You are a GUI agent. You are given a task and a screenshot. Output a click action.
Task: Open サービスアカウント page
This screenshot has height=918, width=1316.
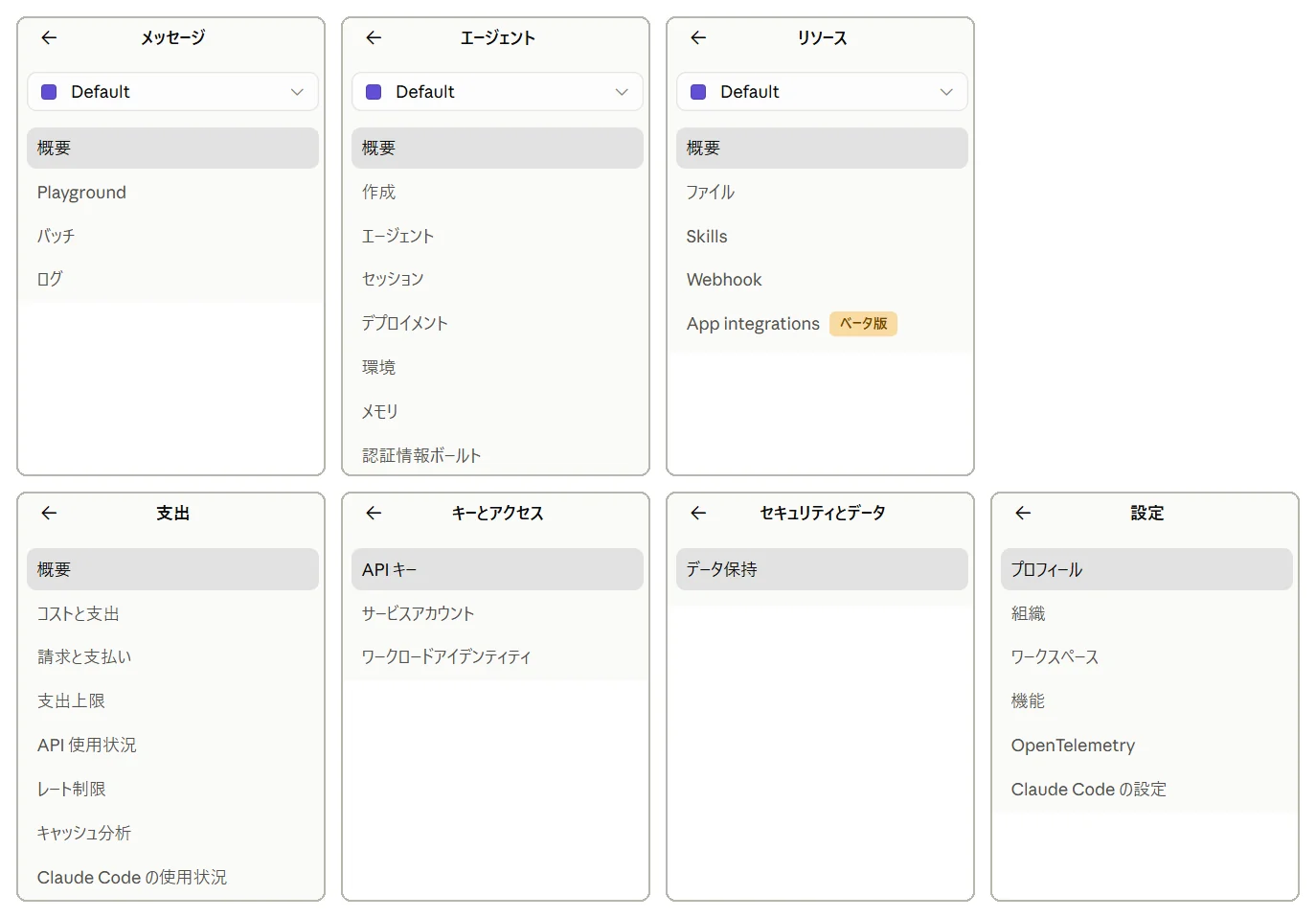coord(497,613)
